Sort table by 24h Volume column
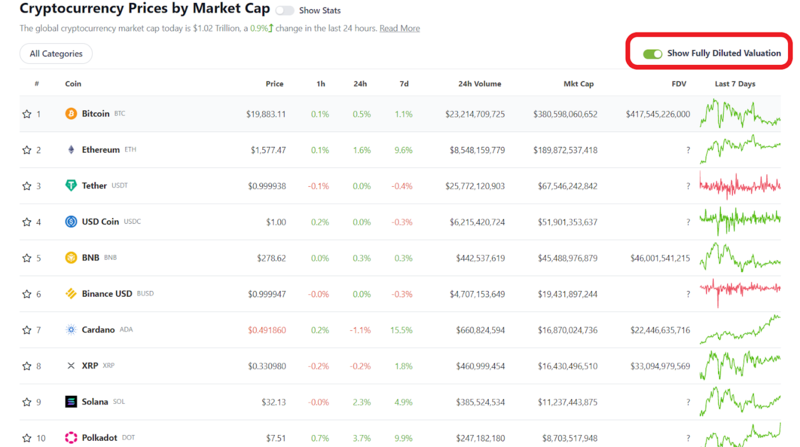This screenshot has height=447, width=800. coord(480,84)
